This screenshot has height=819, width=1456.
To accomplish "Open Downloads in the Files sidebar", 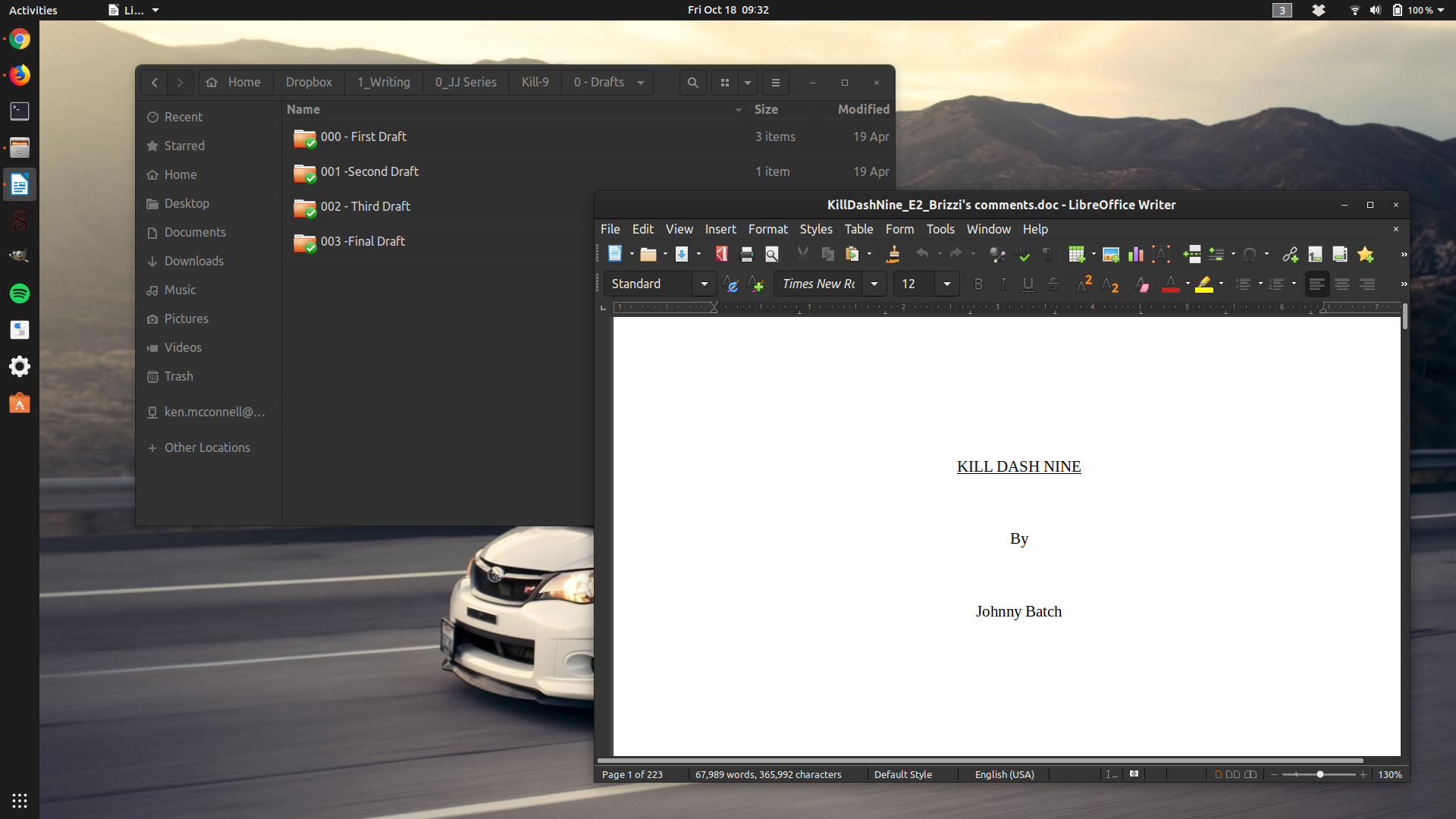I will (193, 261).
